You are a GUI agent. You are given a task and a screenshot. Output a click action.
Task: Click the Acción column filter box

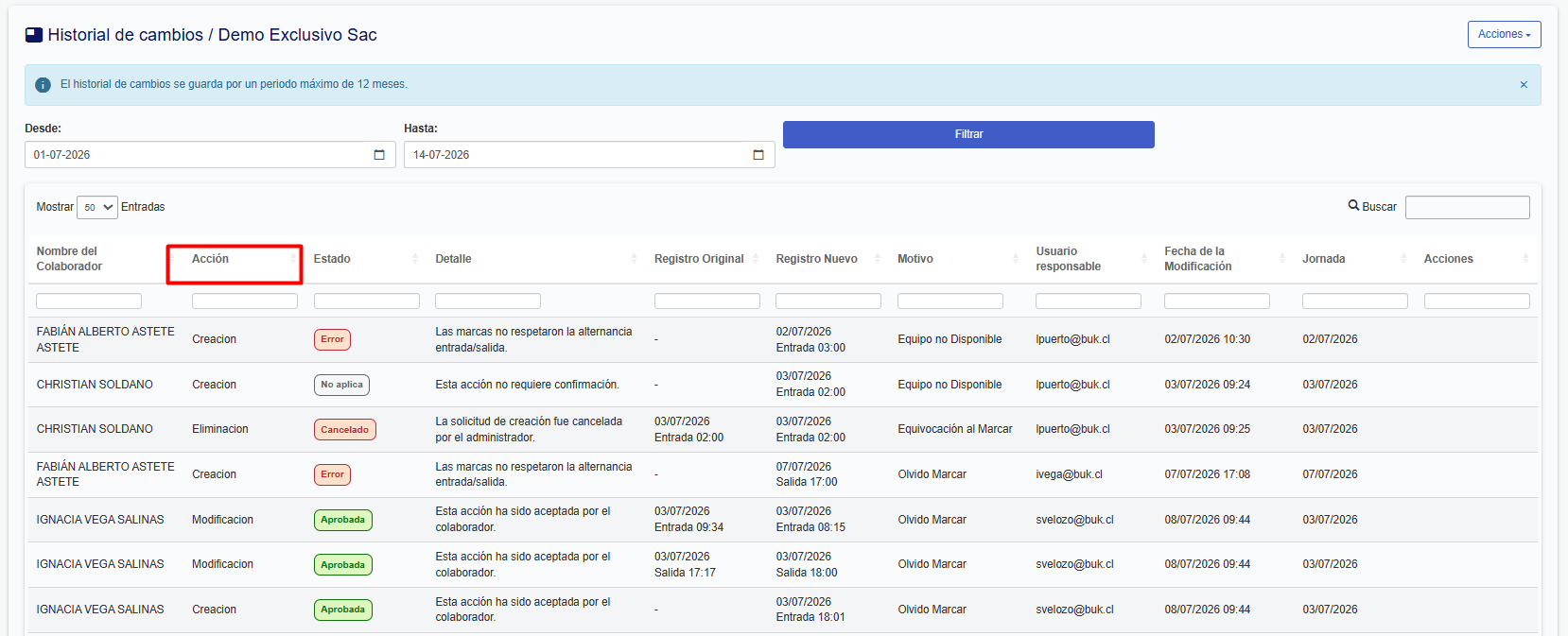pyautogui.click(x=245, y=301)
